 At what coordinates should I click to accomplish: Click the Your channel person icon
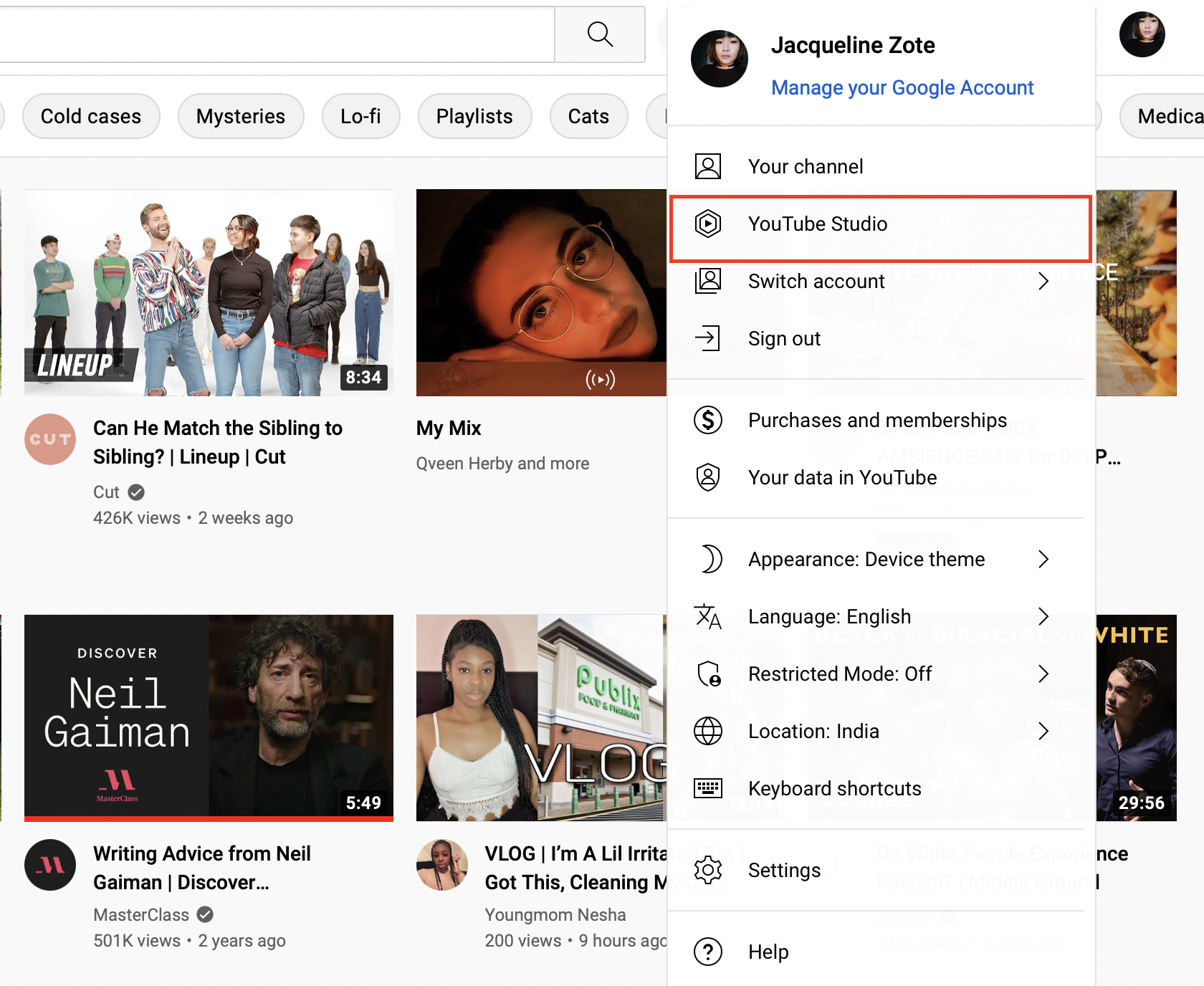708,166
